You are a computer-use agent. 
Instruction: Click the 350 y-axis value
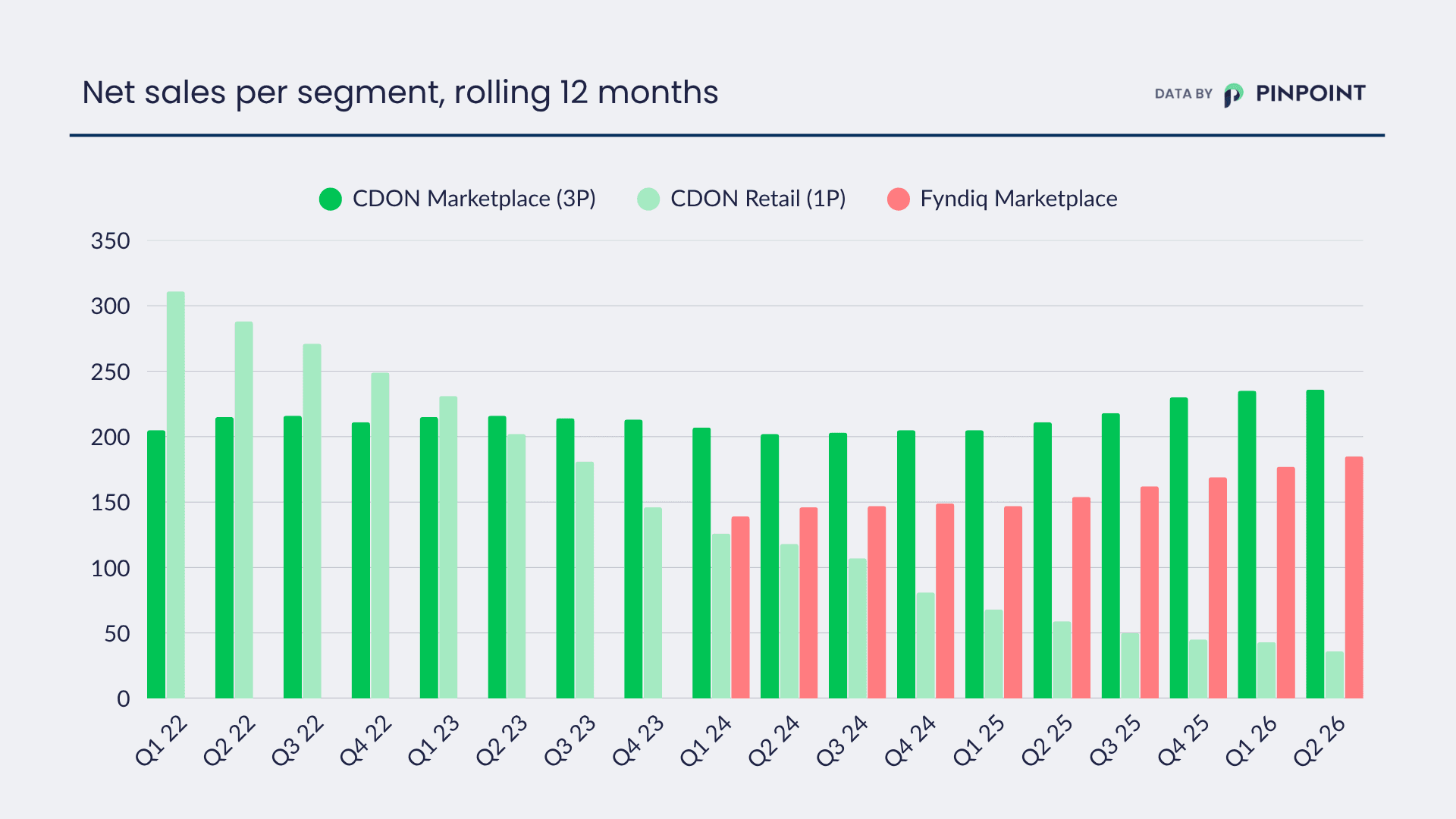pyautogui.click(x=111, y=241)
